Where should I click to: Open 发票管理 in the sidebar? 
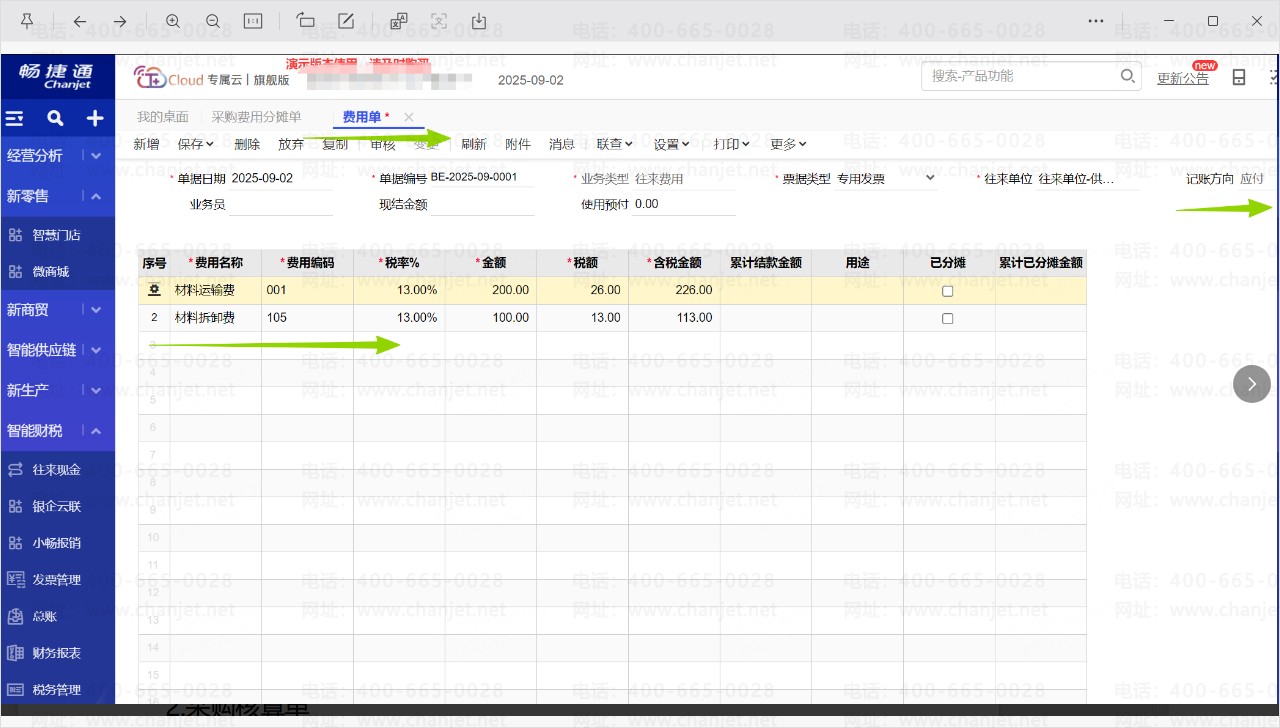click(57, 579)
